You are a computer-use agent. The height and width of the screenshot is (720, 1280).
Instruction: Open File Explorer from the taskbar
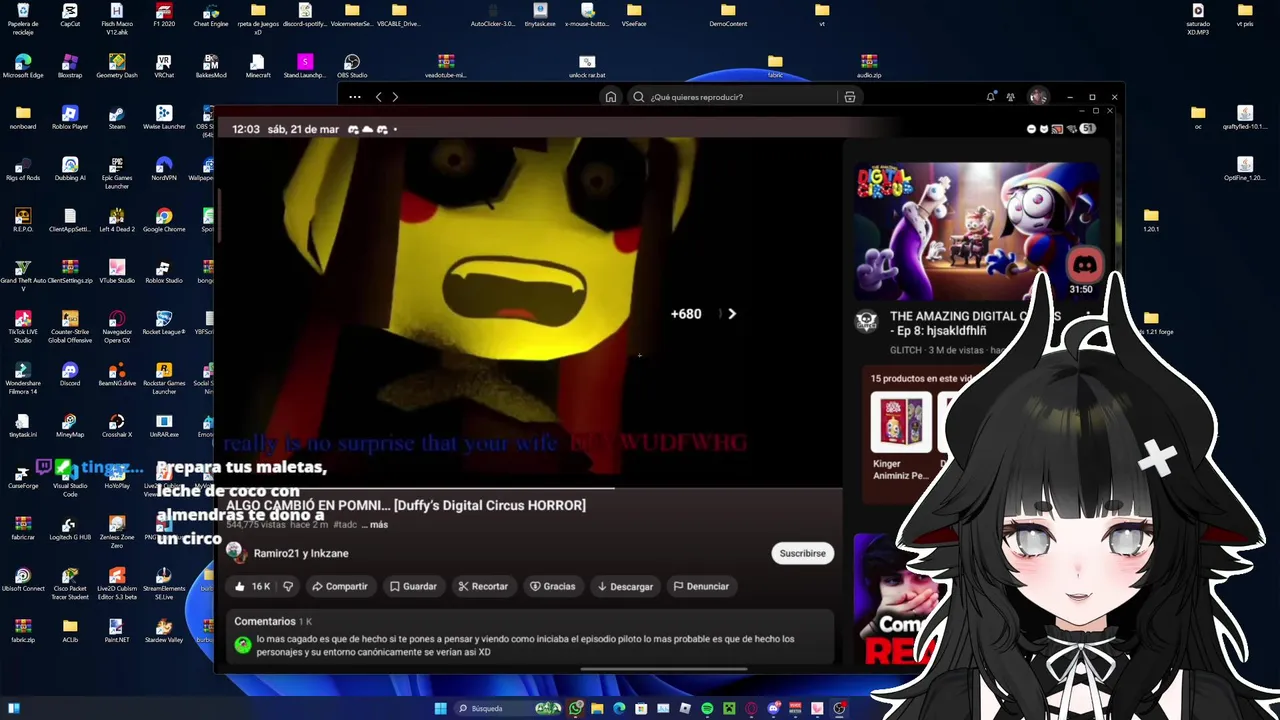(597, 708)
